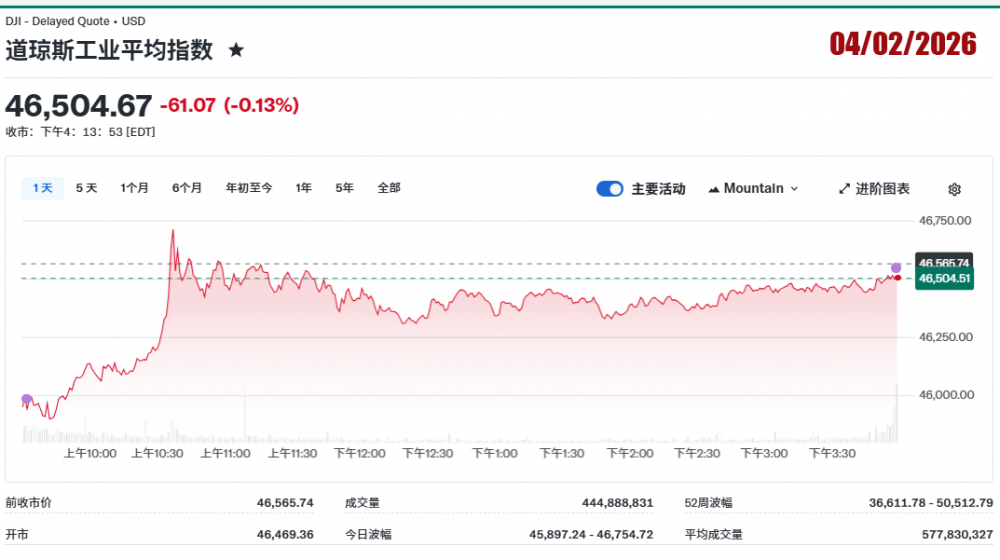Click the 下午1:00 time axis label
The height and width of the screenshot is (560, 1000).
tap(494, 453)
